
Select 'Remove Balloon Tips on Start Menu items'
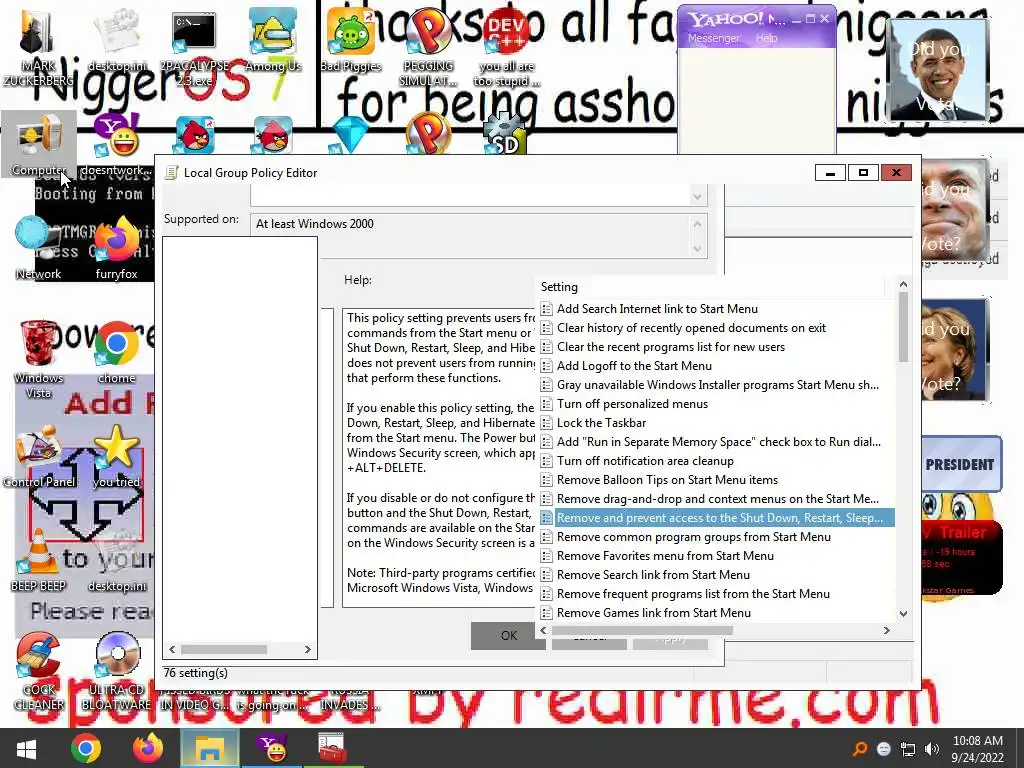tap(667, 480)
